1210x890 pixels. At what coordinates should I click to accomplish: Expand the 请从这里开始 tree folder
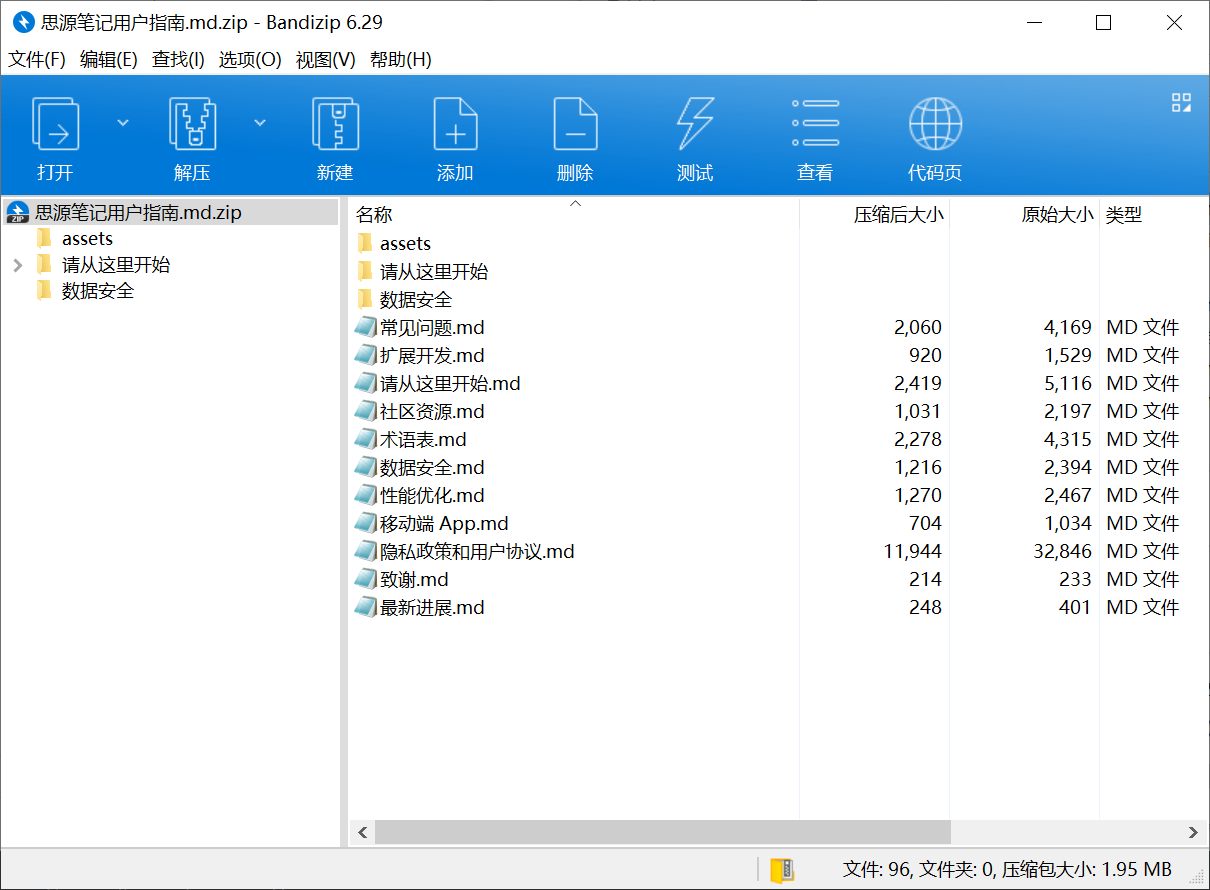coord(17,265)
